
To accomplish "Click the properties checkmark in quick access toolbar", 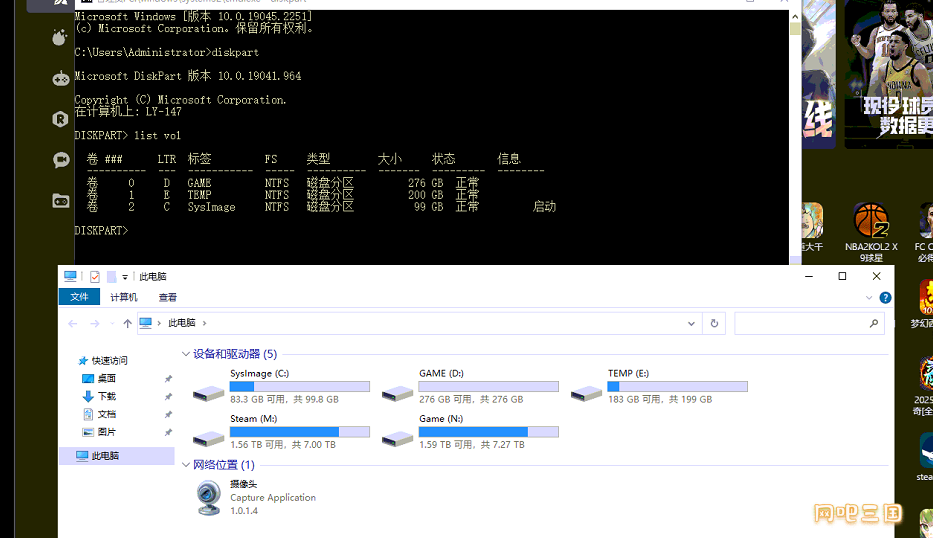I will coord(95,277).
